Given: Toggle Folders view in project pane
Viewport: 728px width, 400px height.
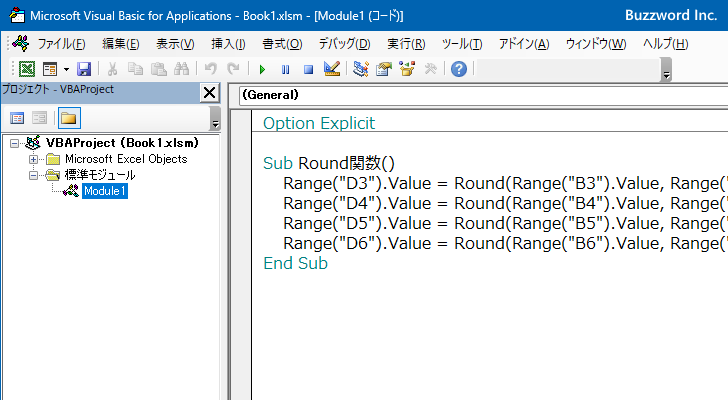Looking at the screenshot, I should click(69, 118).
